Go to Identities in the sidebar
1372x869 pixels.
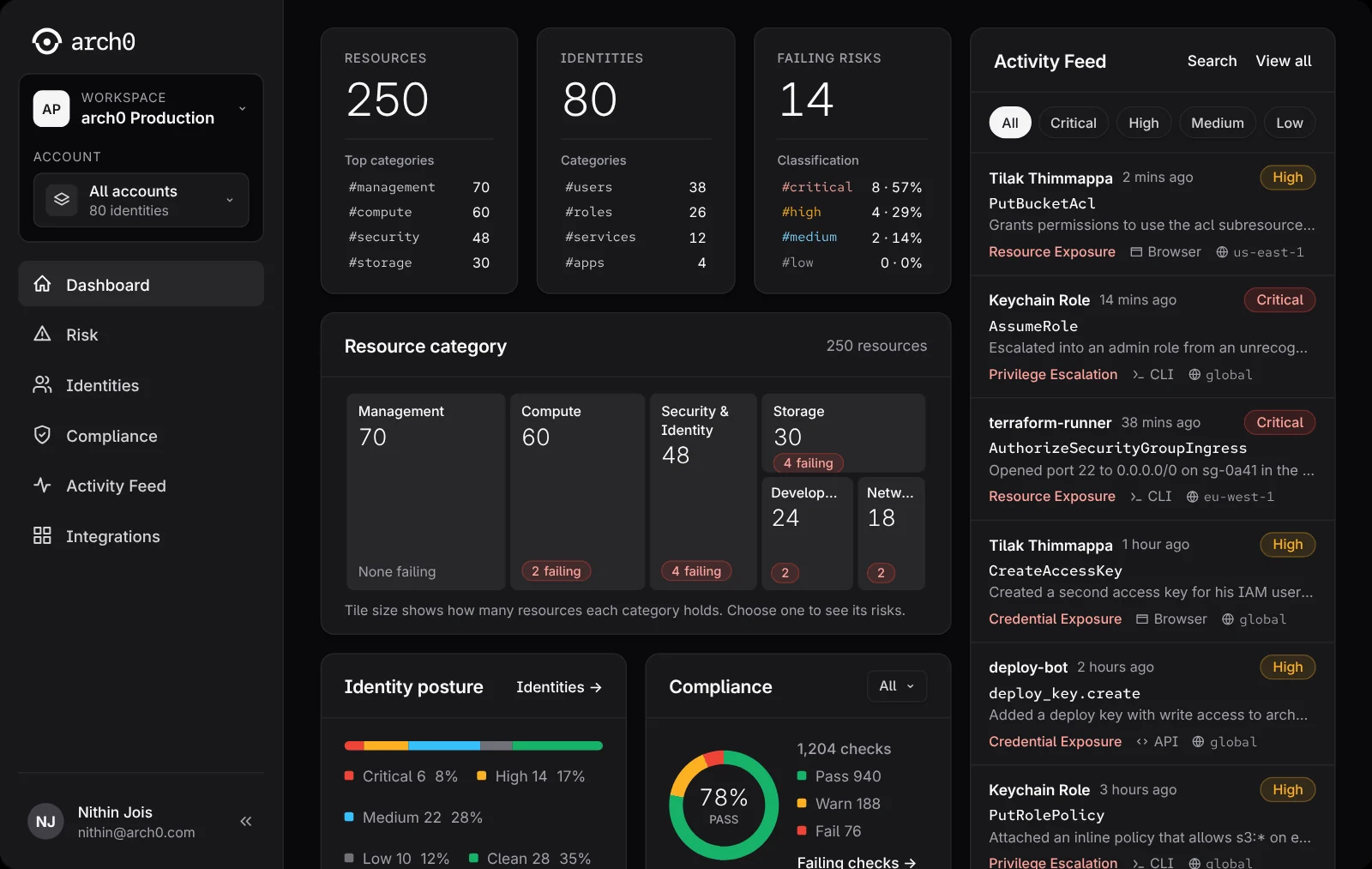(x=141, y=385)
